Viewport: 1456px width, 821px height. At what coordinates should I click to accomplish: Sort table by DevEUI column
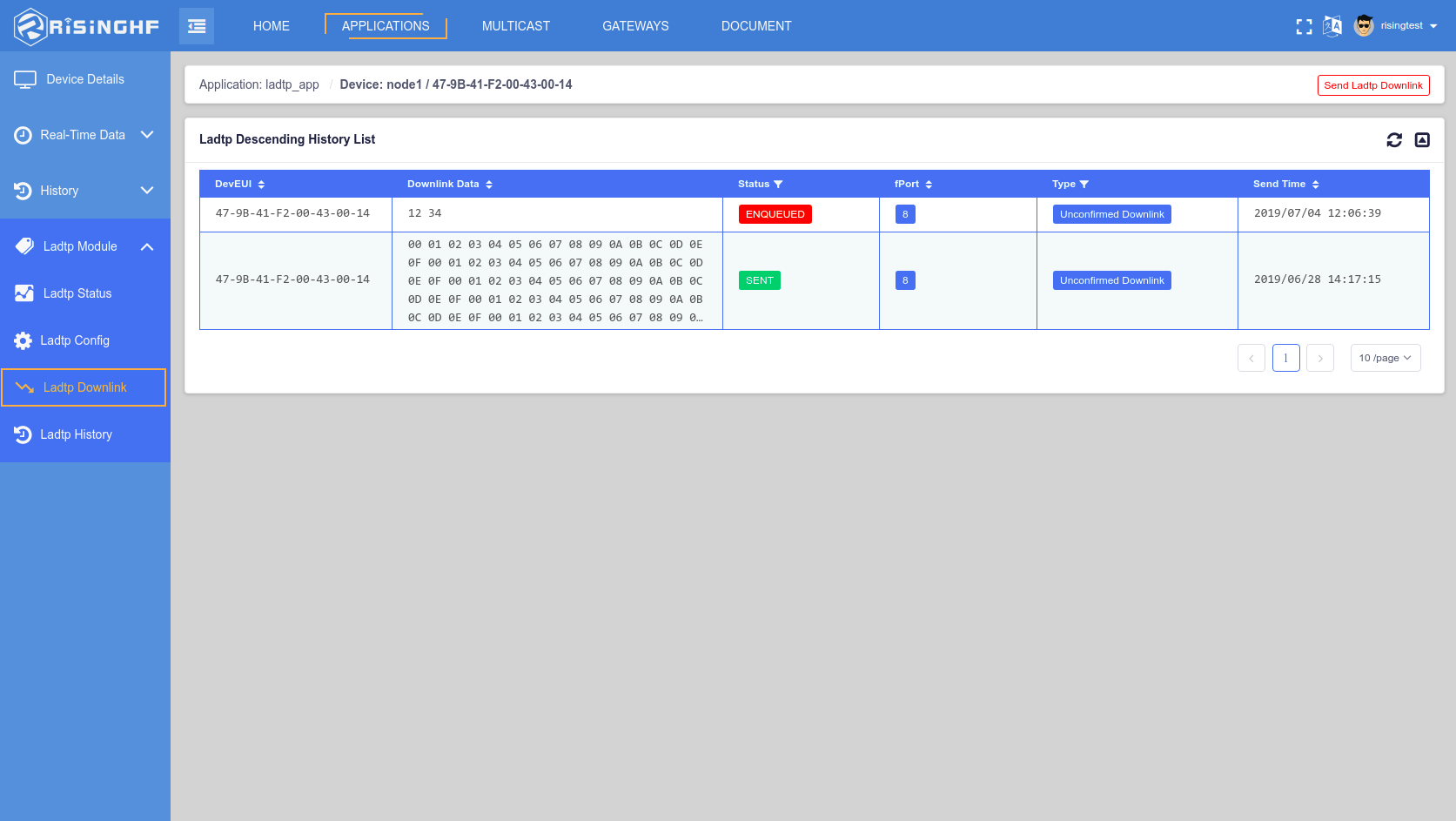261,185
